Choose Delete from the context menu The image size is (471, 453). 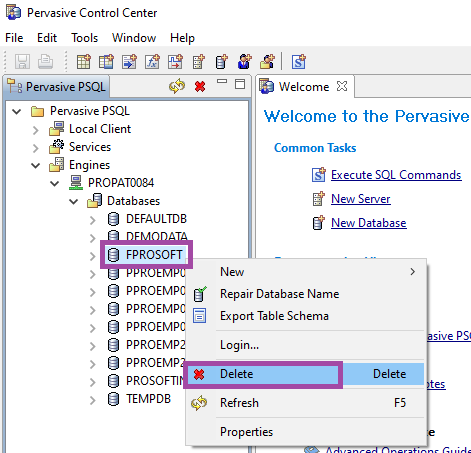pos(305,374)
